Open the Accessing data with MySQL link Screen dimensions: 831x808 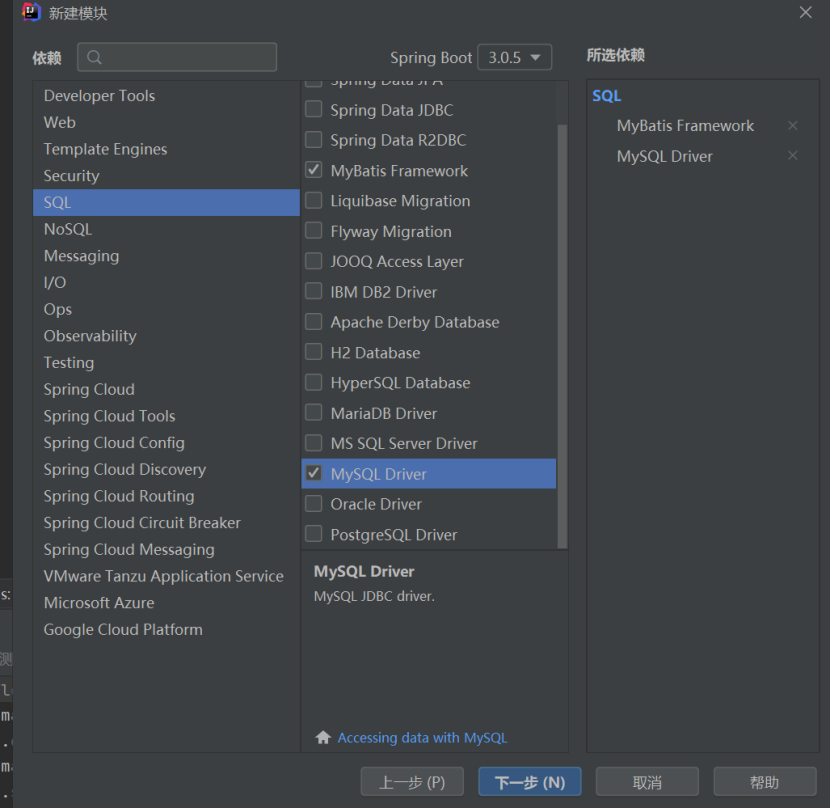(x=422, y=738)
